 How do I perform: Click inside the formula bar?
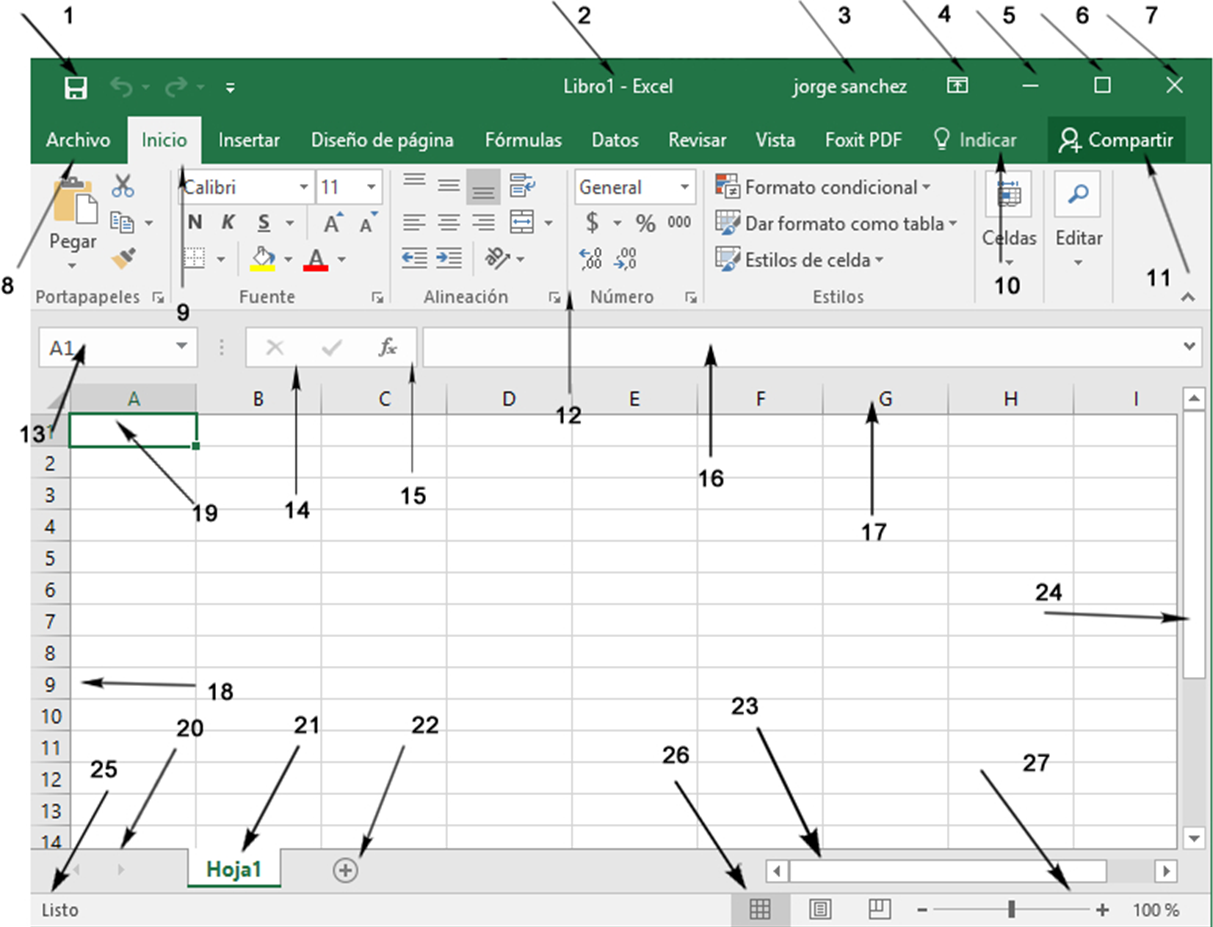[700, 347]
